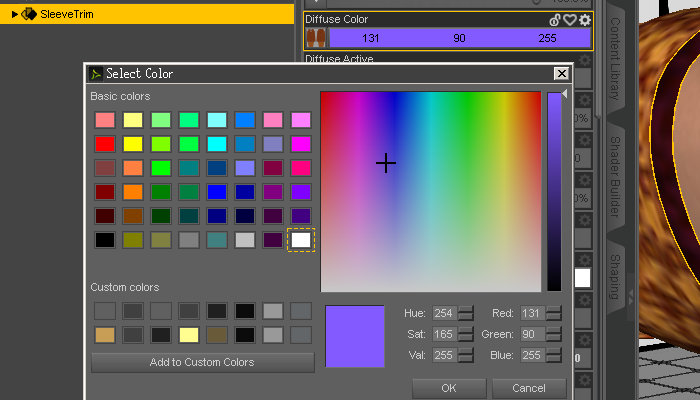Pick the red basic color swatch
This screenshot has height=400, width=700.
click(x=105, y=144)
